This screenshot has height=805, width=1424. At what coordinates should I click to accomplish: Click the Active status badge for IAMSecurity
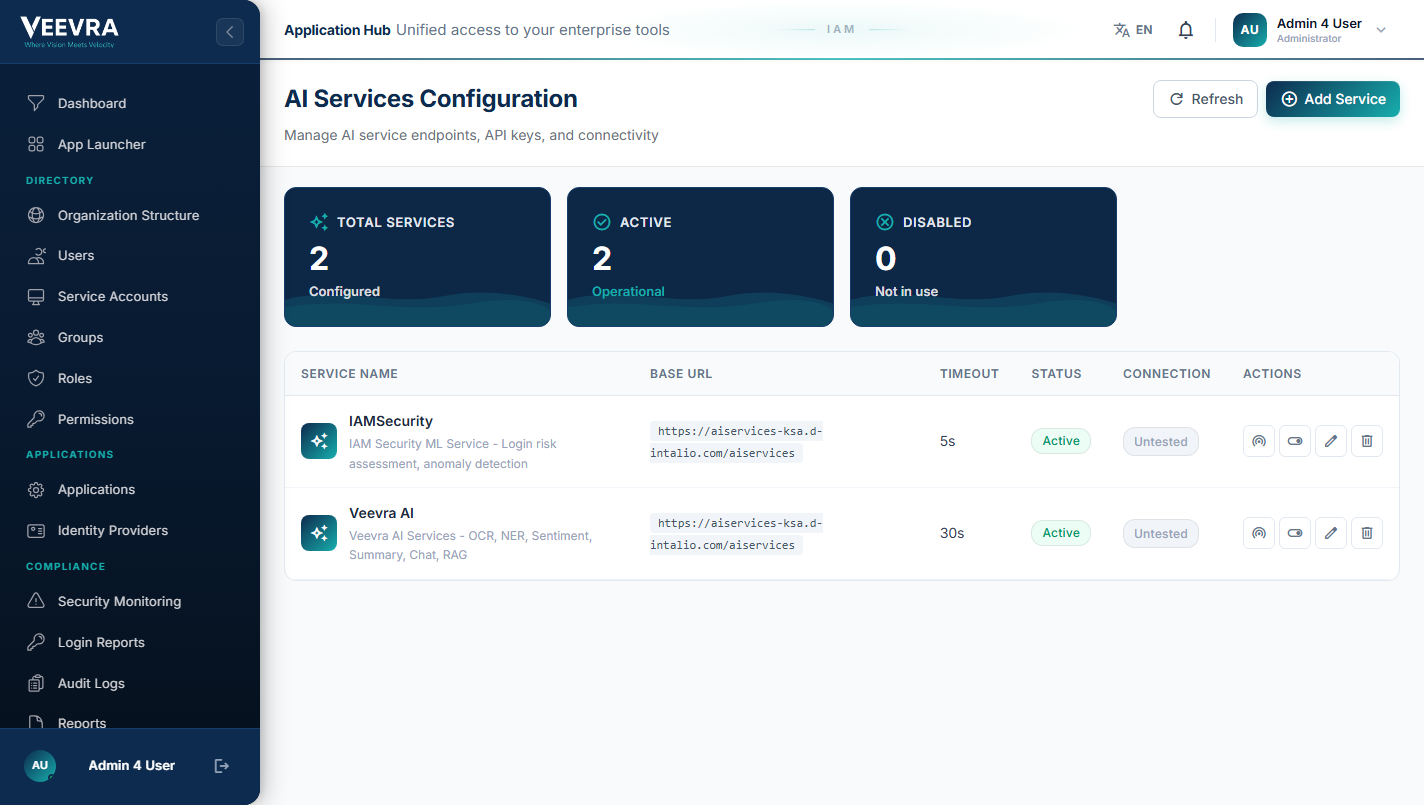tap(1061, 441)
